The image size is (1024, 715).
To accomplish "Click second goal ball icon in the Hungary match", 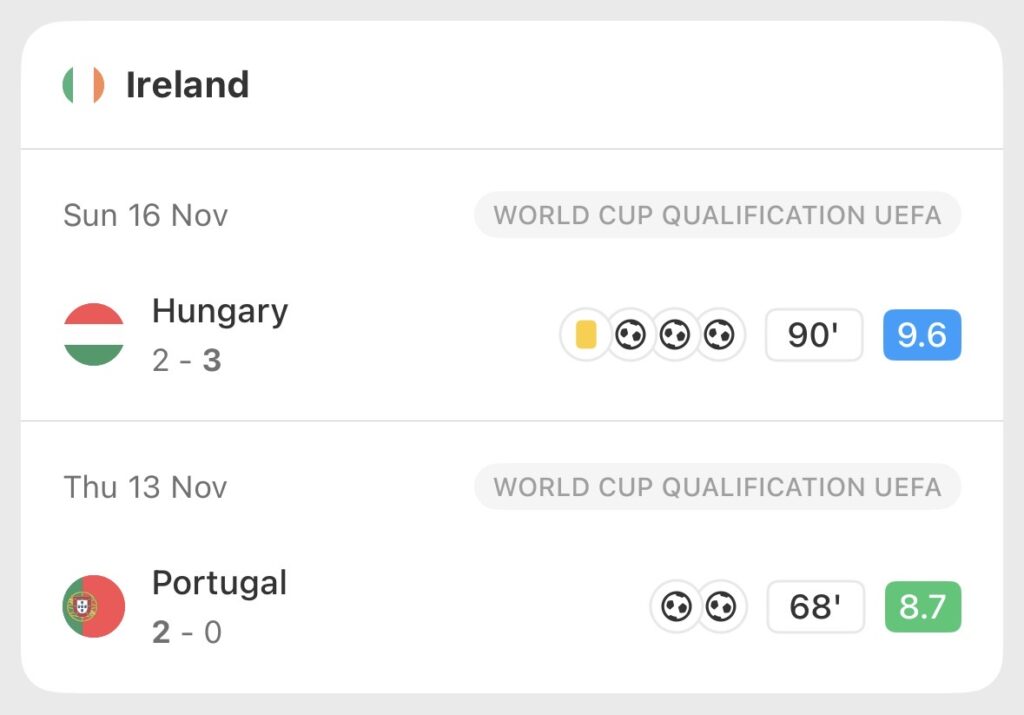I will click(675, 335).
